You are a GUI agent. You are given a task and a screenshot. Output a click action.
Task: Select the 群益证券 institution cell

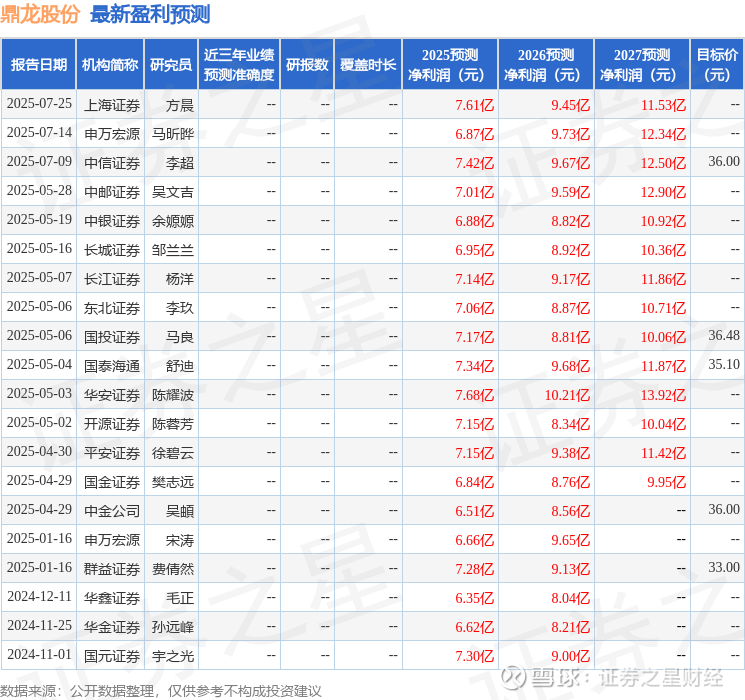(x=112, y=569)
